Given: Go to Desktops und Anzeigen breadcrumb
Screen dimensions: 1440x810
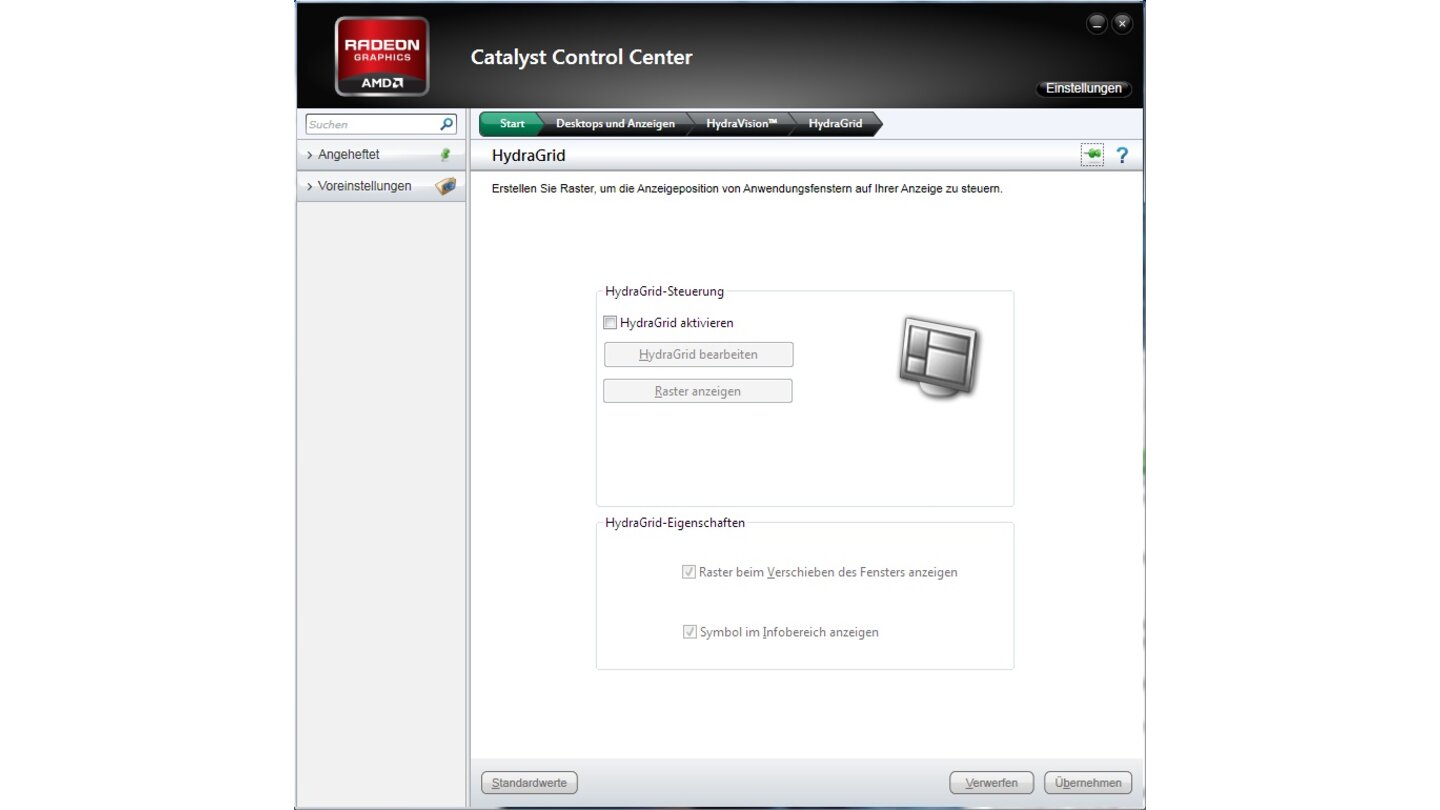Looking at the screenshot, I should (x=615, y=124).
